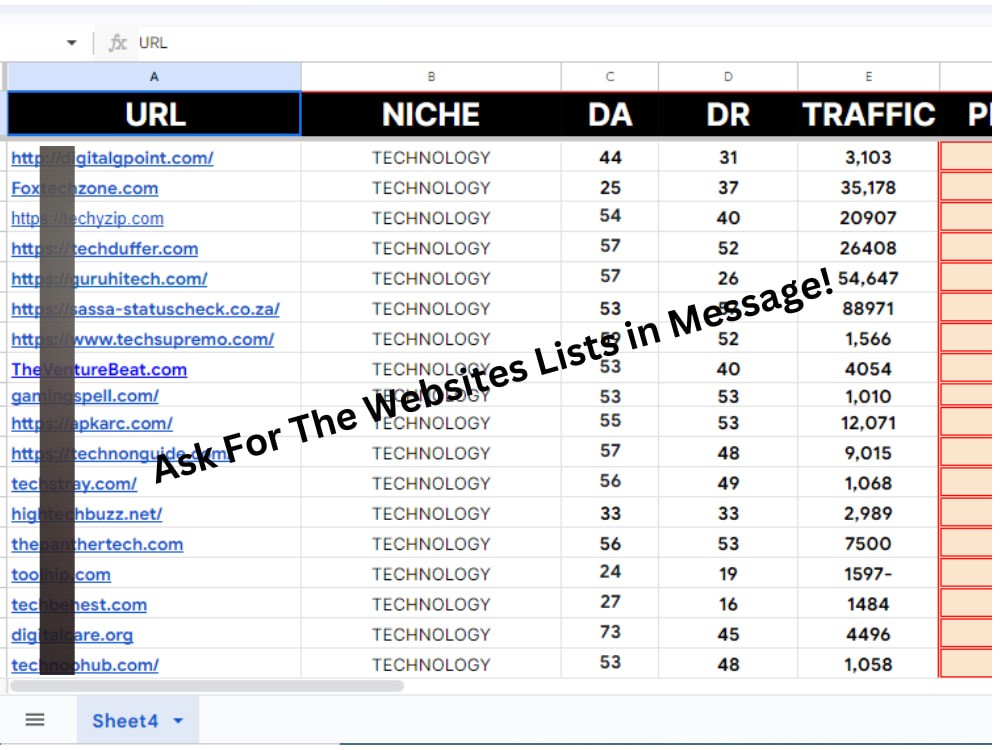Select DA value 44 for digitalgpoint.com
Viewport: 1000px width, 750px height.
tap(610, 157)
